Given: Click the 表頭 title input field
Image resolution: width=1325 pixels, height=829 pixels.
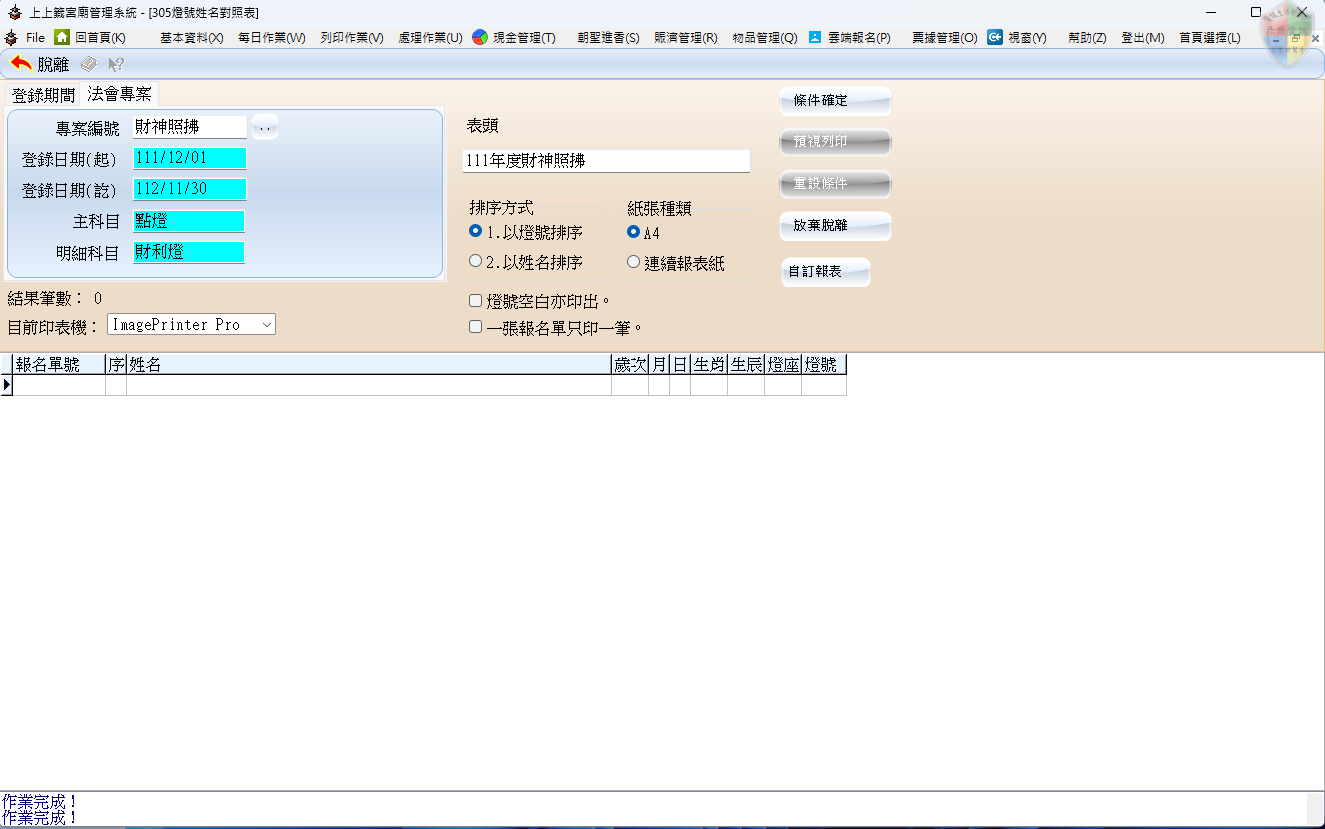Looking at the screenshot, I should 605,160.
